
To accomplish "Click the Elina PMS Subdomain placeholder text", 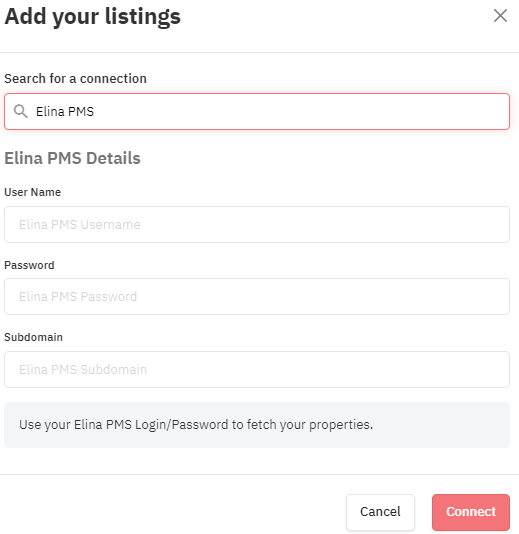I will click(83, 370).
